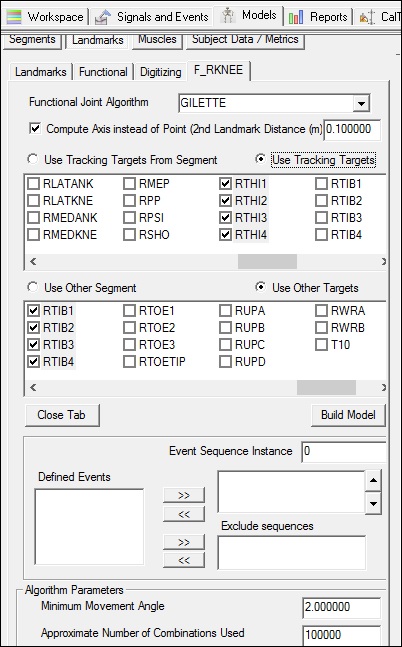Check the RLATKNE target checkbox
Image resolution: width=402 pixels, height=647 pixels.
tap(33, 201)
